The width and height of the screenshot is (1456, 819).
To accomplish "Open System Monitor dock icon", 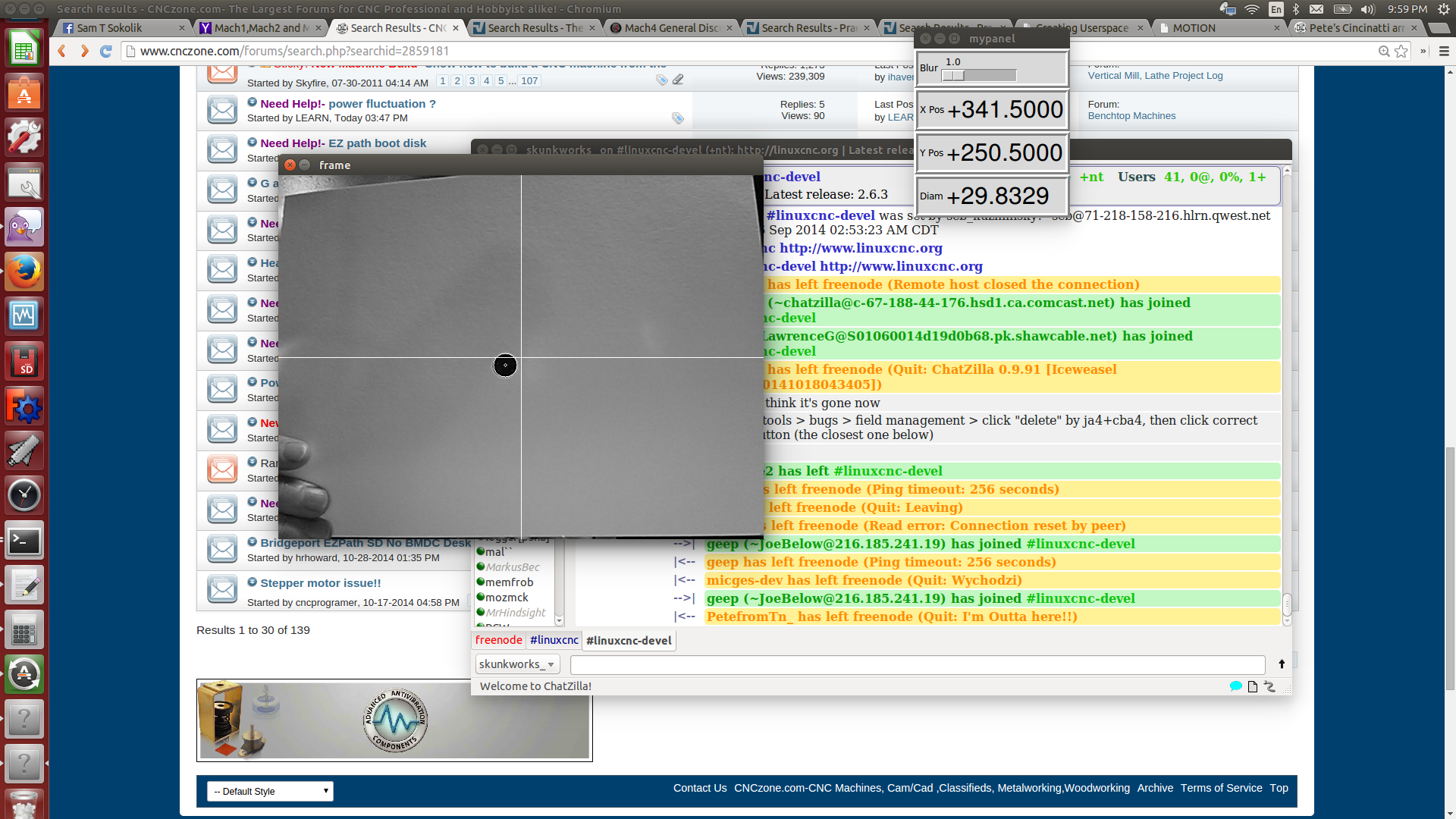I will 24,316.
